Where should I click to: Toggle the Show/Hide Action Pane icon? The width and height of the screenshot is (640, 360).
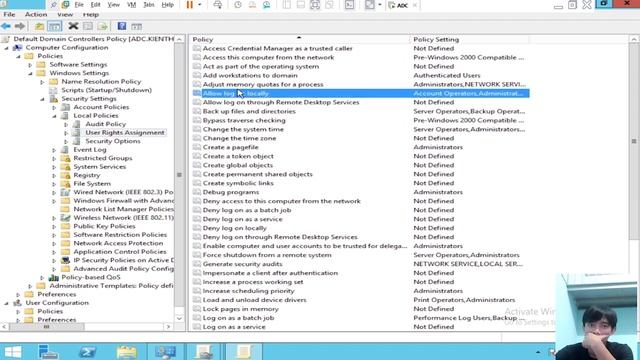tap(136, 27)
